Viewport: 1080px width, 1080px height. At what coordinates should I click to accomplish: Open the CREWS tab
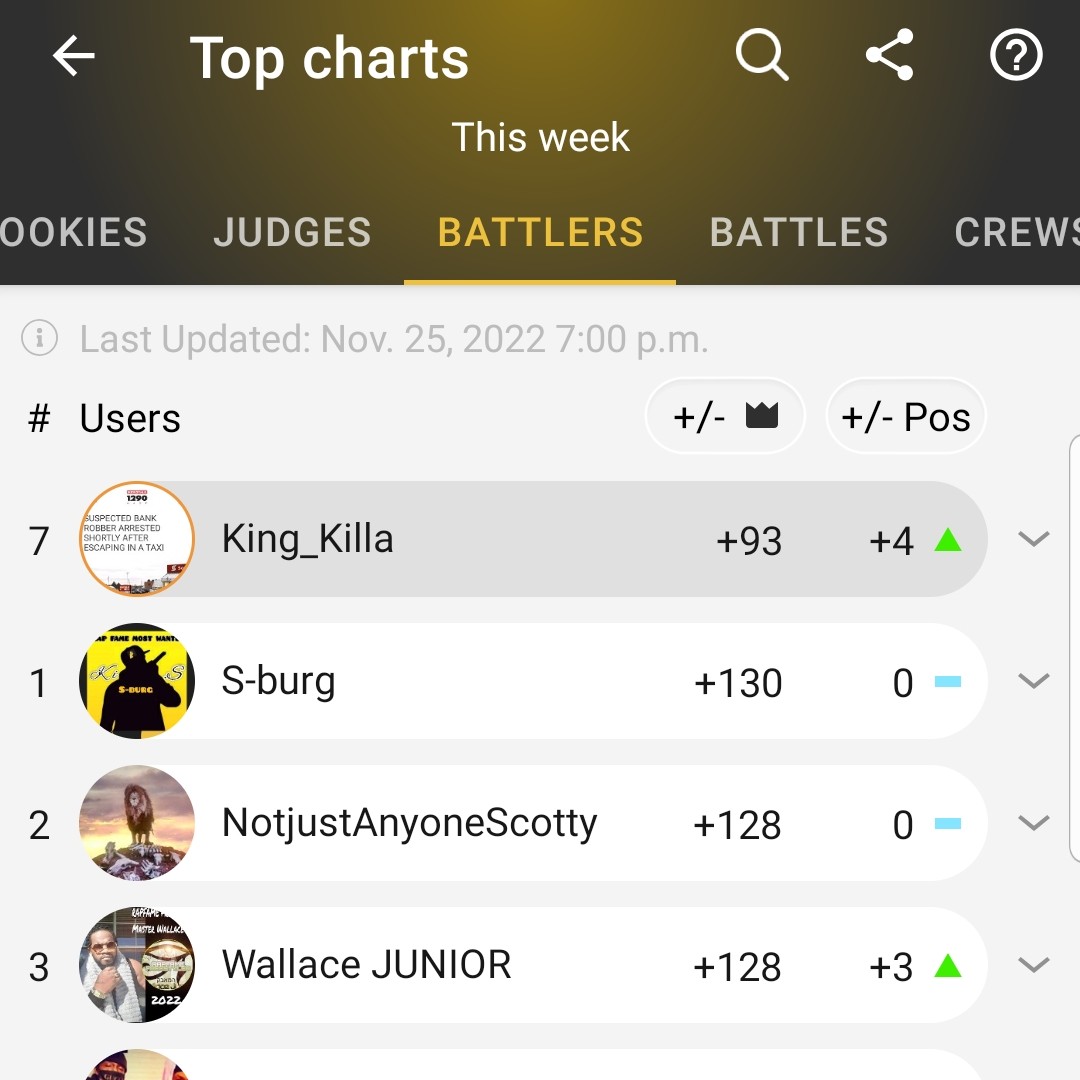(x=1017, y=232)
